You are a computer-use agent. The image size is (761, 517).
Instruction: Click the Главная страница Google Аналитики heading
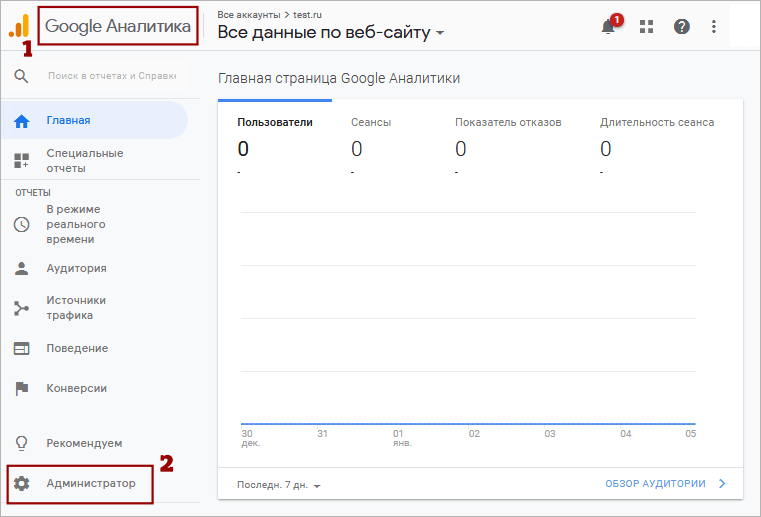click(339, 79)
